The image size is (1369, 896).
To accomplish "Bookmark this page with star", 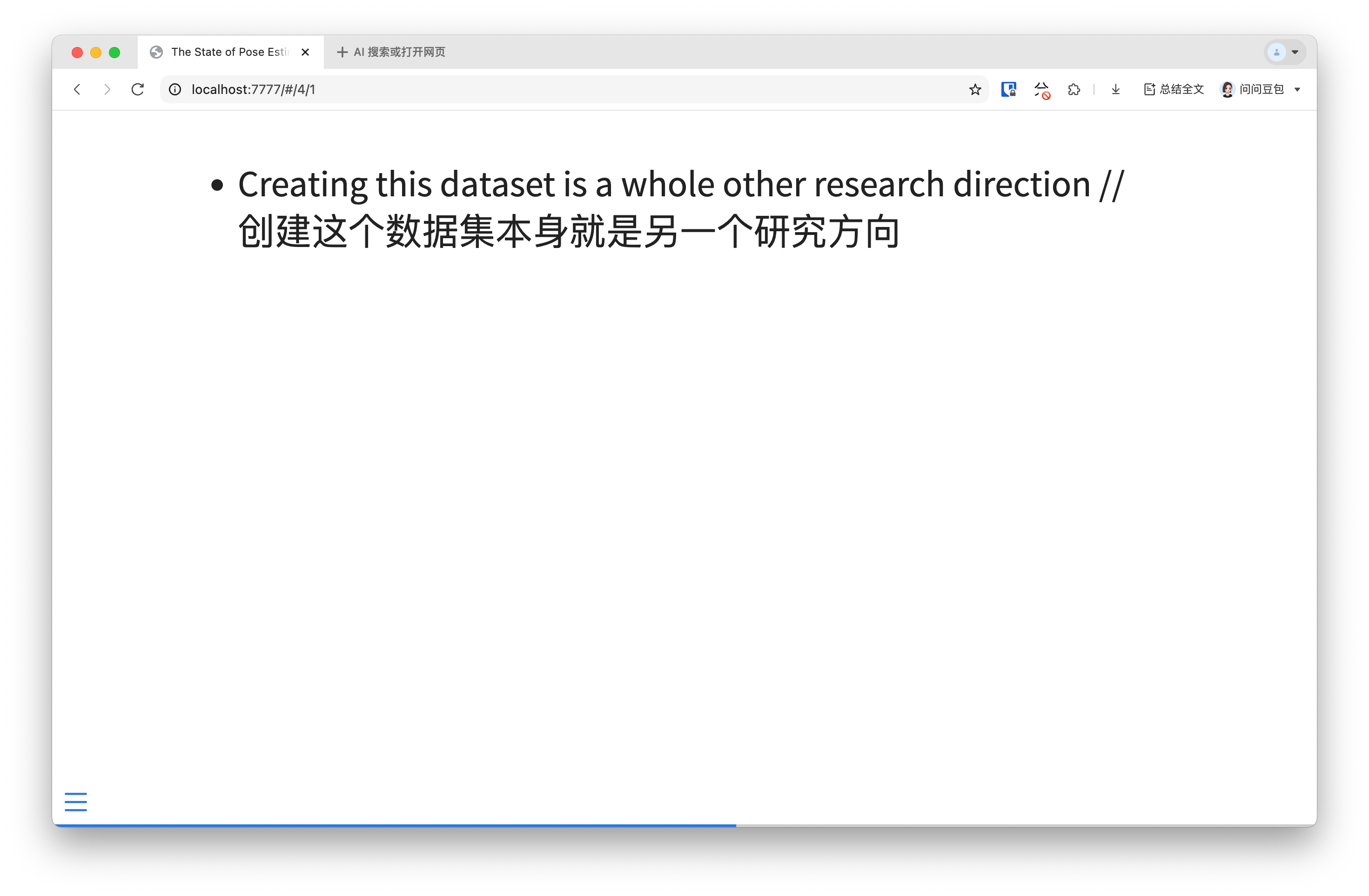I will (x=974, y=89).
